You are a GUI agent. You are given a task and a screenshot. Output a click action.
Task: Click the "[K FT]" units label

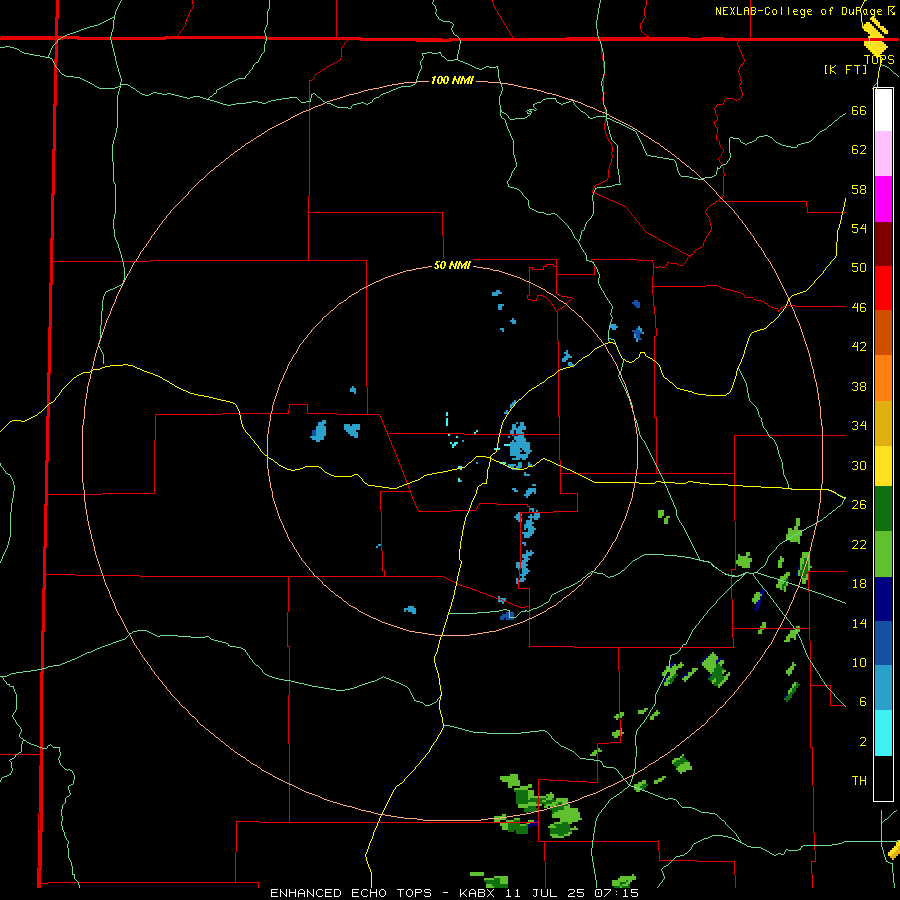(845, 69)
